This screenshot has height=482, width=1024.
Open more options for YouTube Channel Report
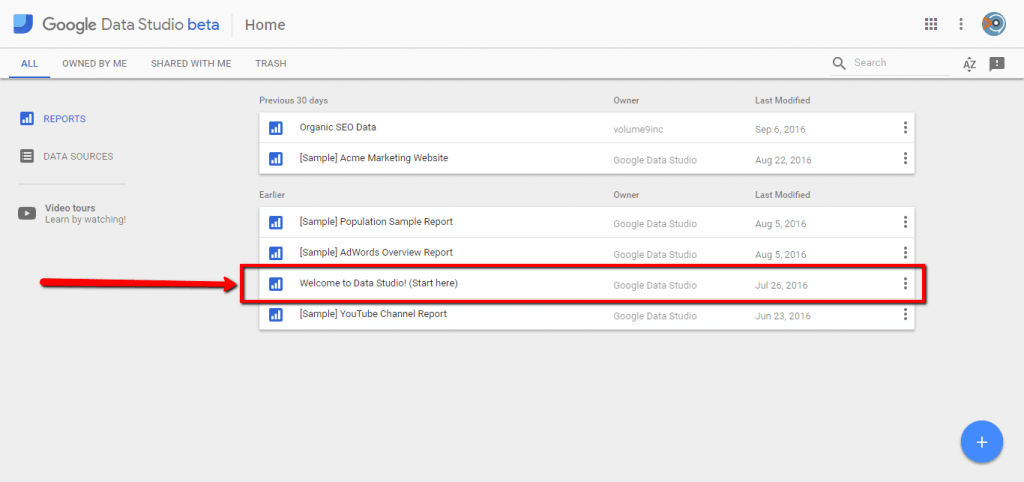click(904, 314)
